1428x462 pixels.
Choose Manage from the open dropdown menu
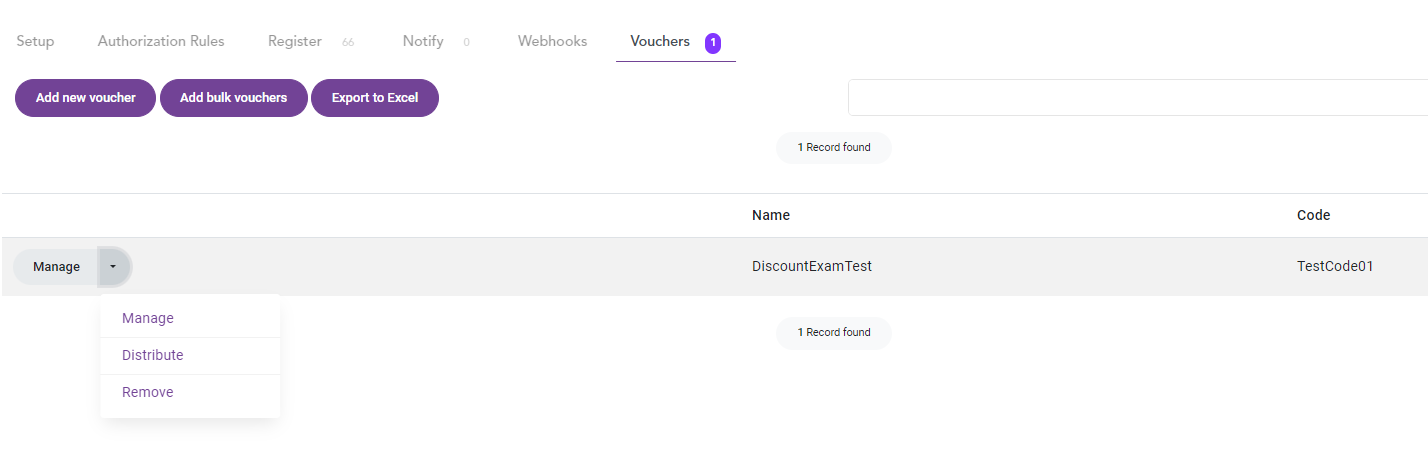pos(148,318)
